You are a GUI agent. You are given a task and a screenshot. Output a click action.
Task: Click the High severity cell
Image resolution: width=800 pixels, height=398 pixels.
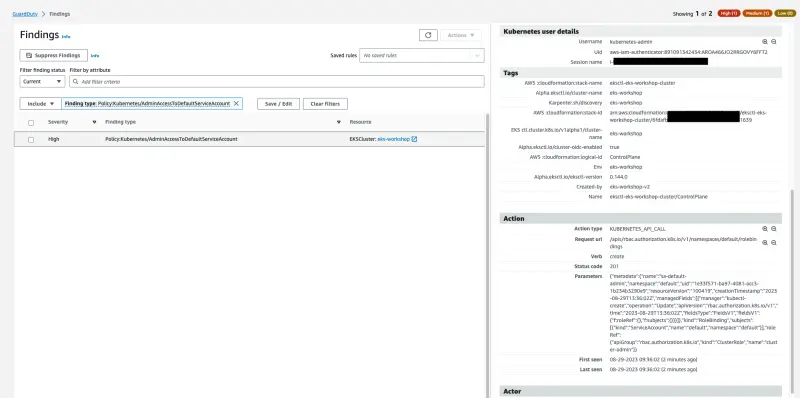click(x=54, y=139)
